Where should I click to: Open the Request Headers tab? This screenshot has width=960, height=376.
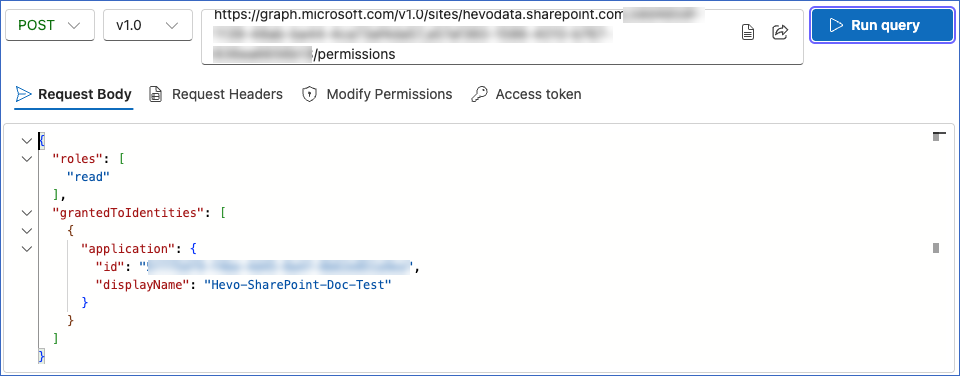216,94
